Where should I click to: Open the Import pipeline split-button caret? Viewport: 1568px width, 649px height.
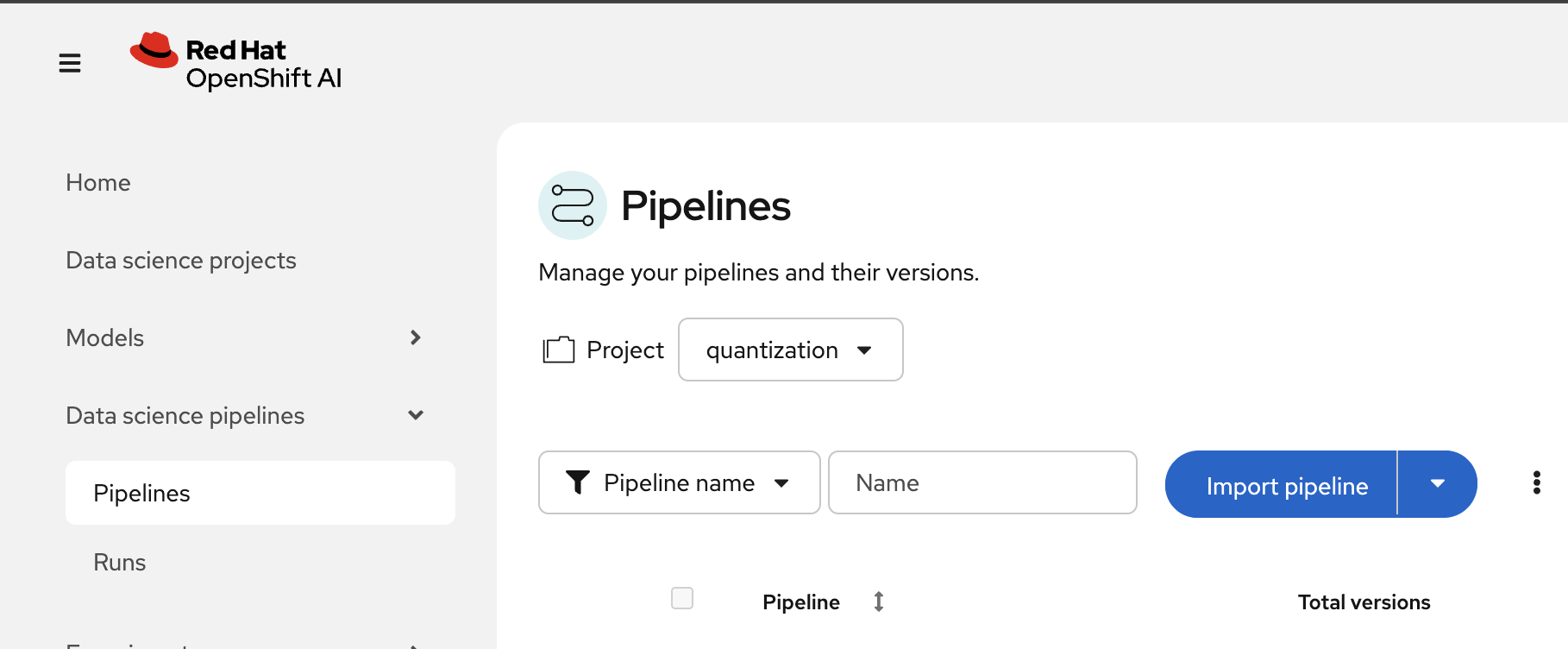[1437, 484]
